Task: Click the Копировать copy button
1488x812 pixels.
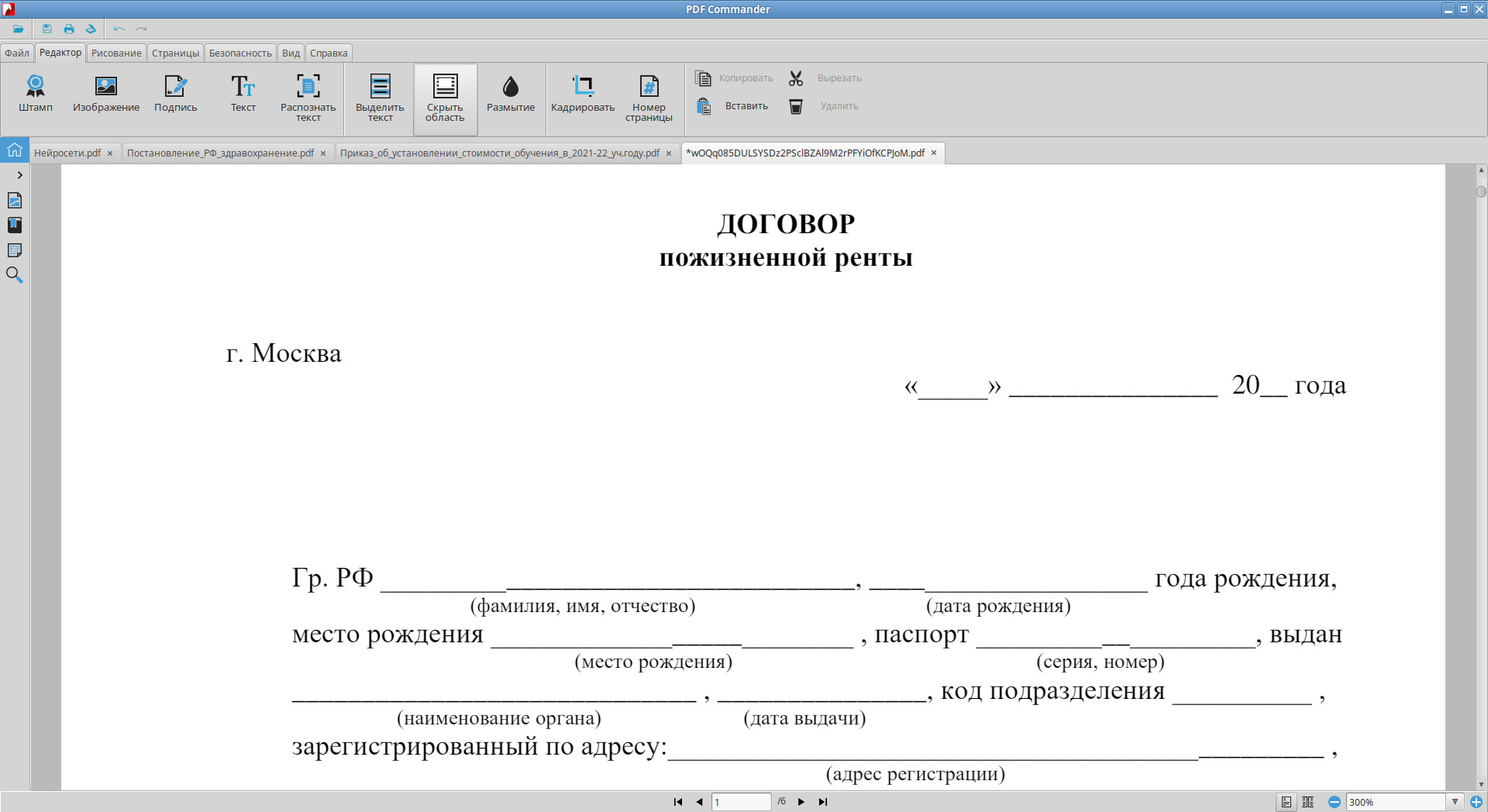Action: 735,78
